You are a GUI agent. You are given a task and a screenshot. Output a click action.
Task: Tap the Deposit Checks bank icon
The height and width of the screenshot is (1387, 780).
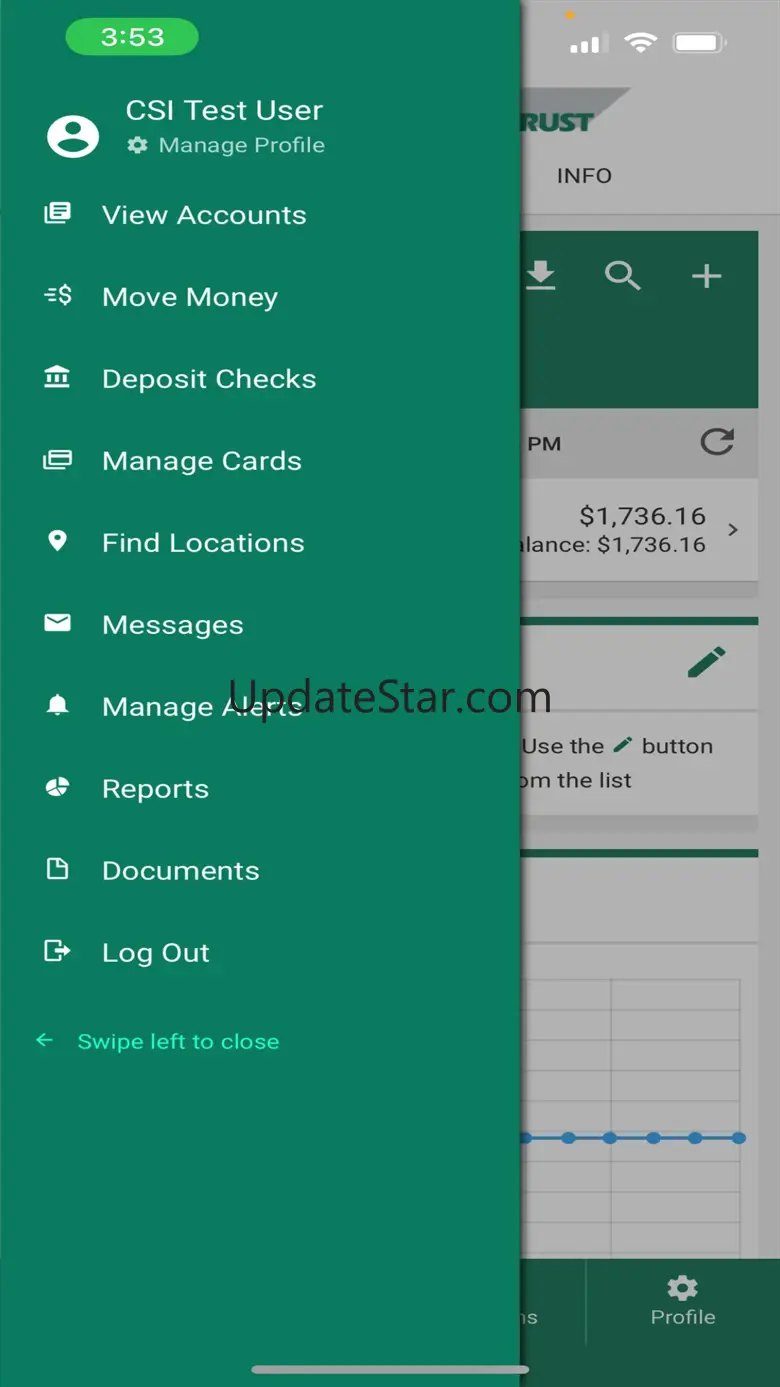coord(58,377)
